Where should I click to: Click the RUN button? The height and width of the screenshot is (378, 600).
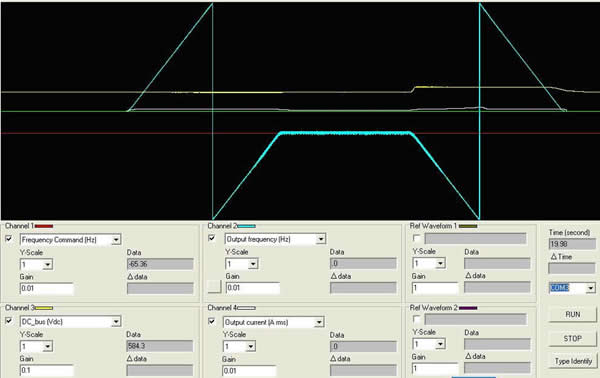point(572,314)
